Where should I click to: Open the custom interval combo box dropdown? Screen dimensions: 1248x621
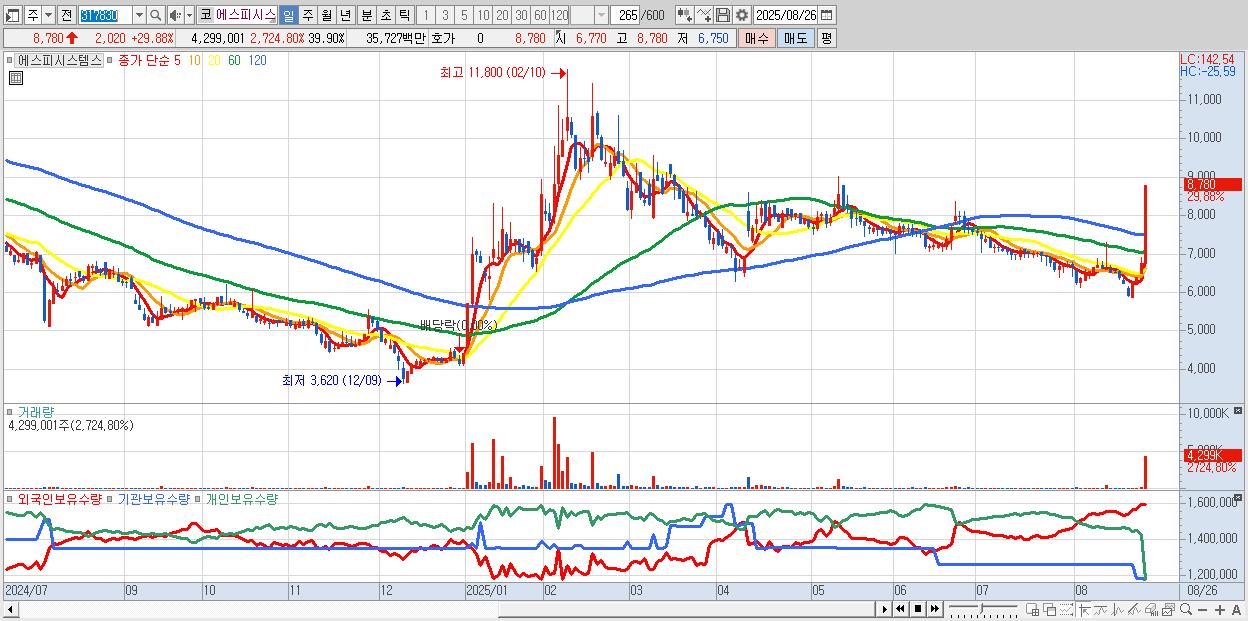[601, 16]
